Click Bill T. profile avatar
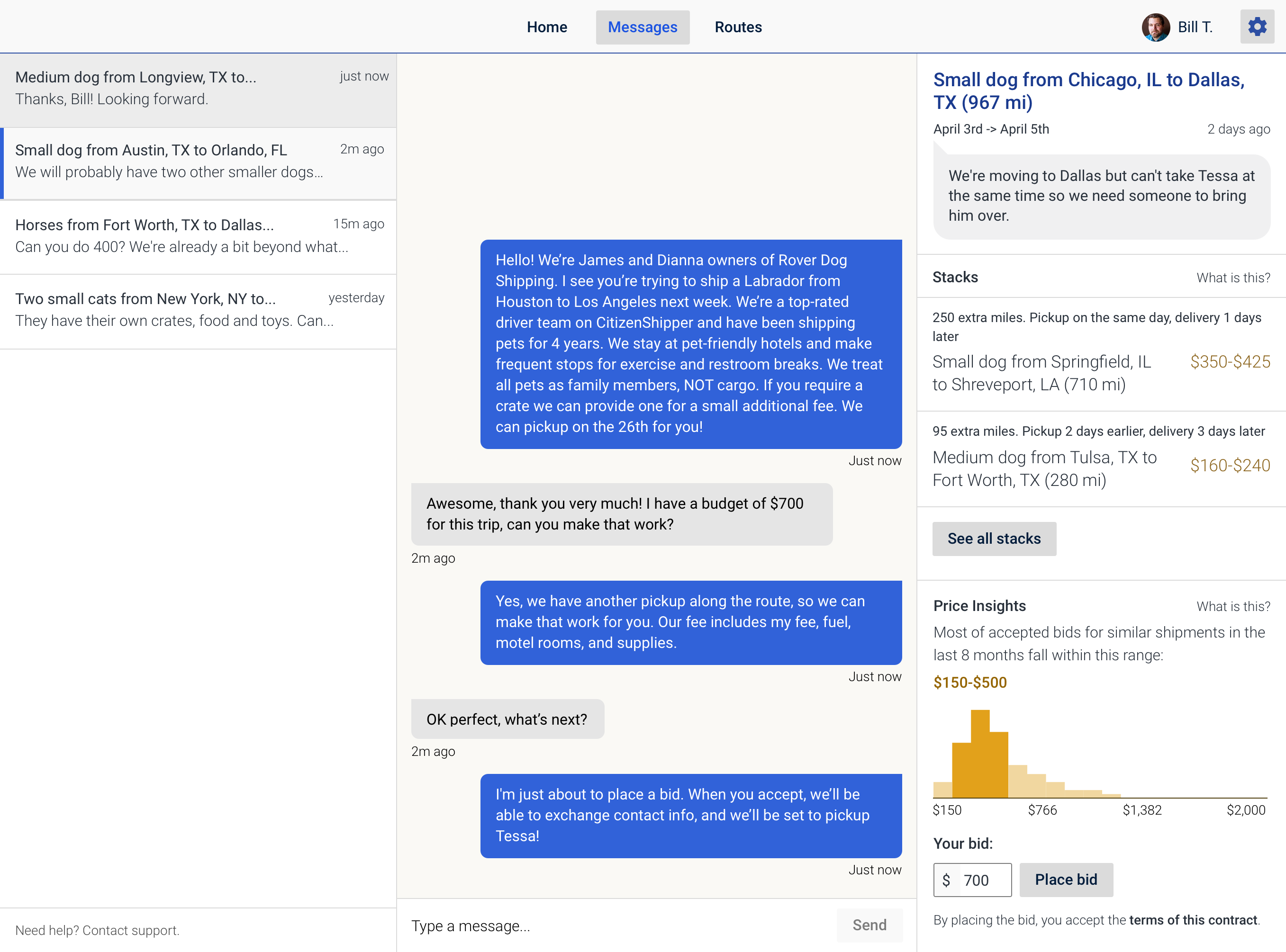The height and width of the screenshot is (952, 1286). [x=1155, y=27]
